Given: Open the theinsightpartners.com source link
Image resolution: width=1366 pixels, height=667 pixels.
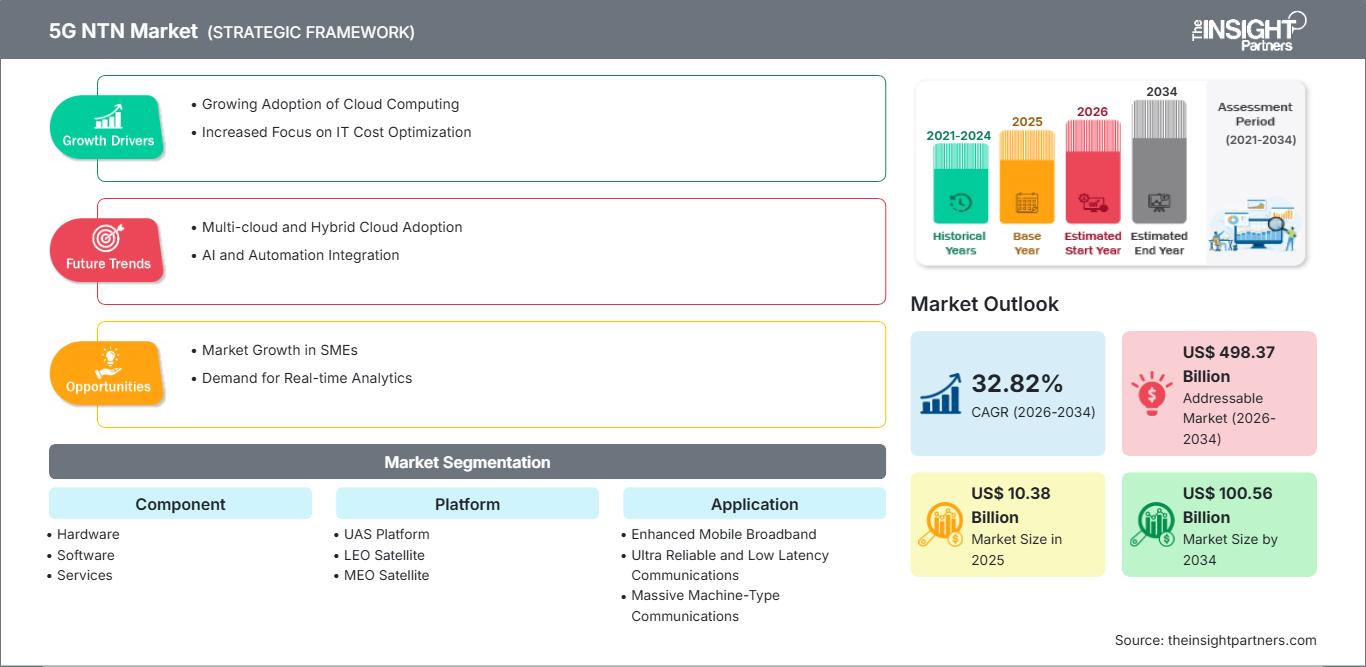Looking at the screenshot, I should (x=1242, y=640).
